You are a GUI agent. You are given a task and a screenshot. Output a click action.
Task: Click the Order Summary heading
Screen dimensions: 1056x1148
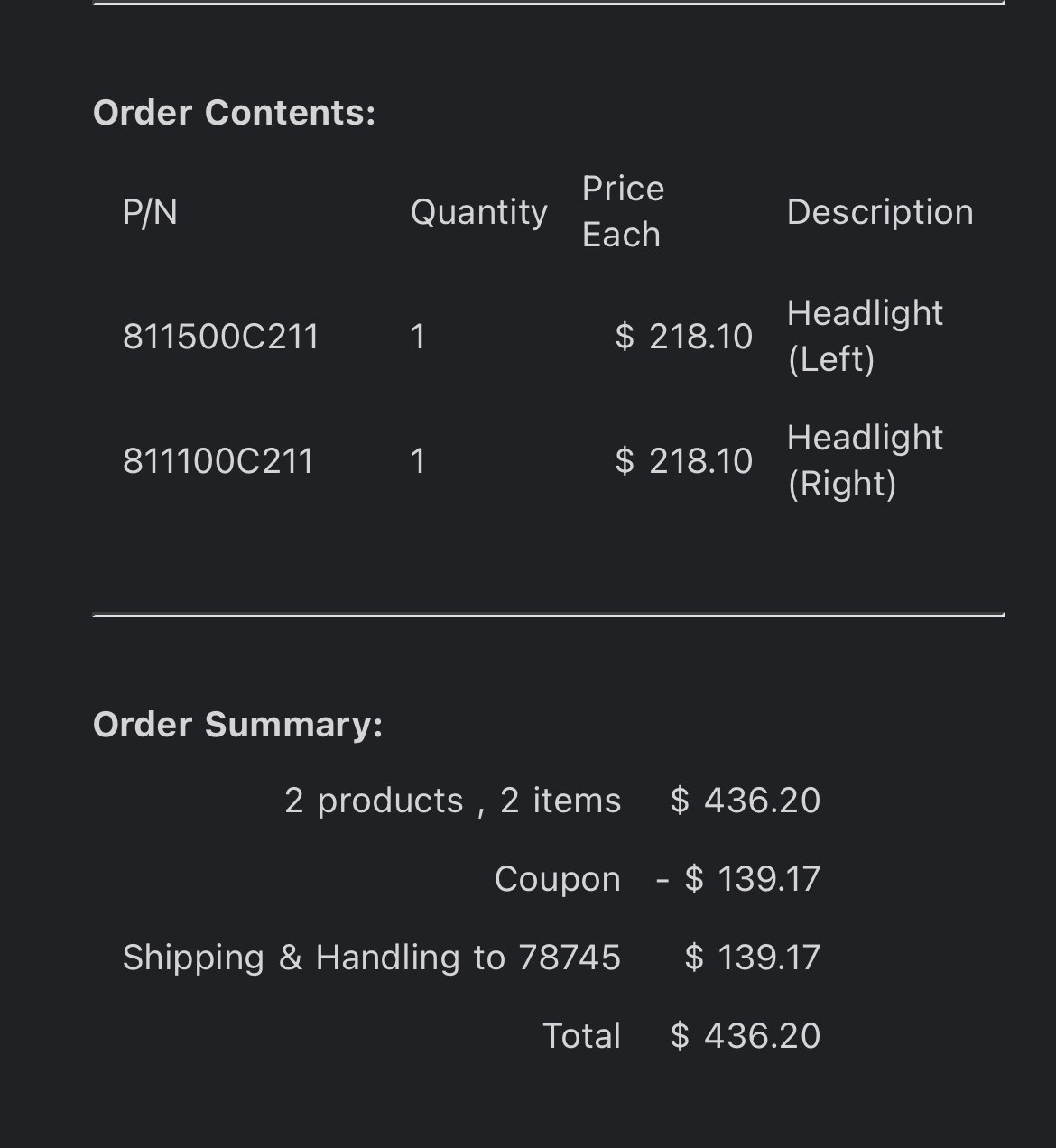click(238, 725)
